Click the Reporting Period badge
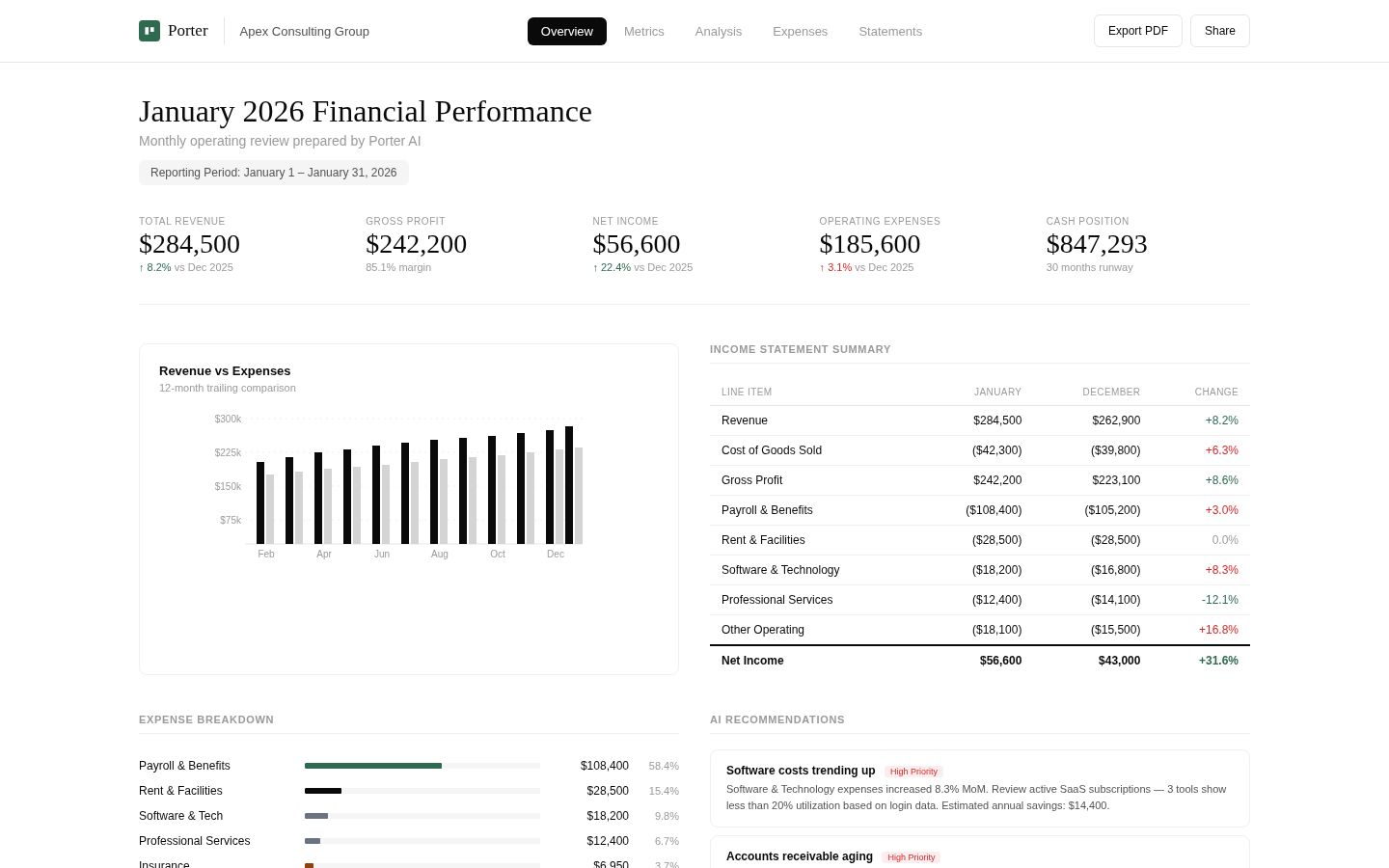The height and width of the screenshot is (868, 1389). click(x=274, y=173)
